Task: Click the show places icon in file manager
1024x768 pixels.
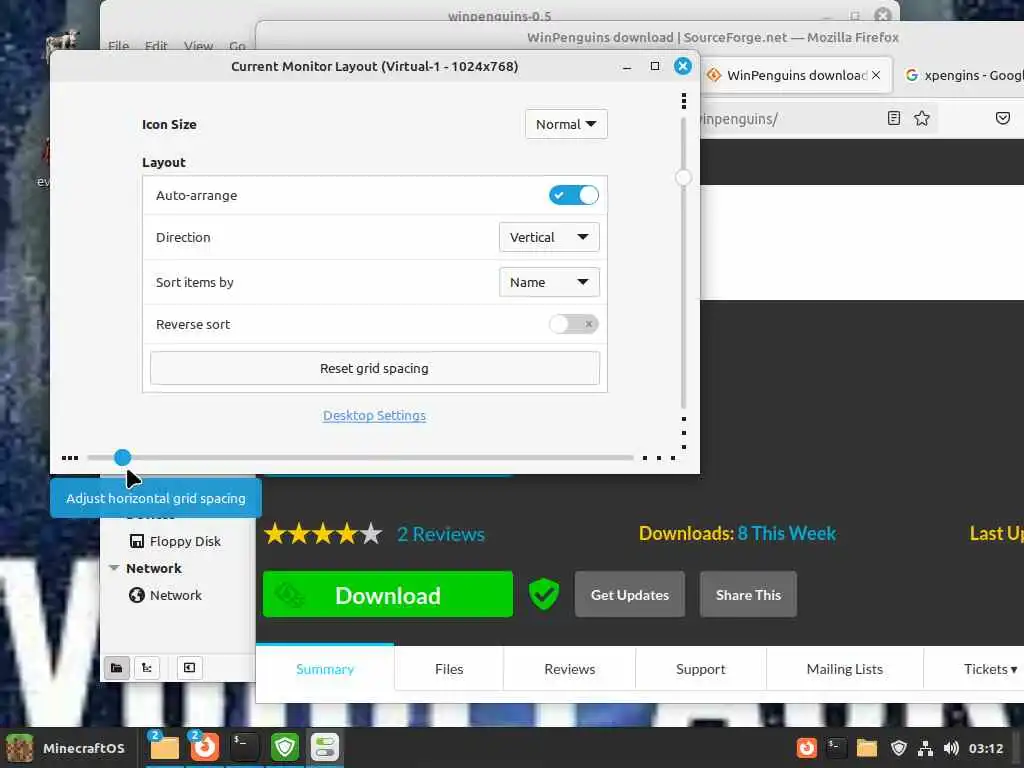Action: (x=117, y=667)
